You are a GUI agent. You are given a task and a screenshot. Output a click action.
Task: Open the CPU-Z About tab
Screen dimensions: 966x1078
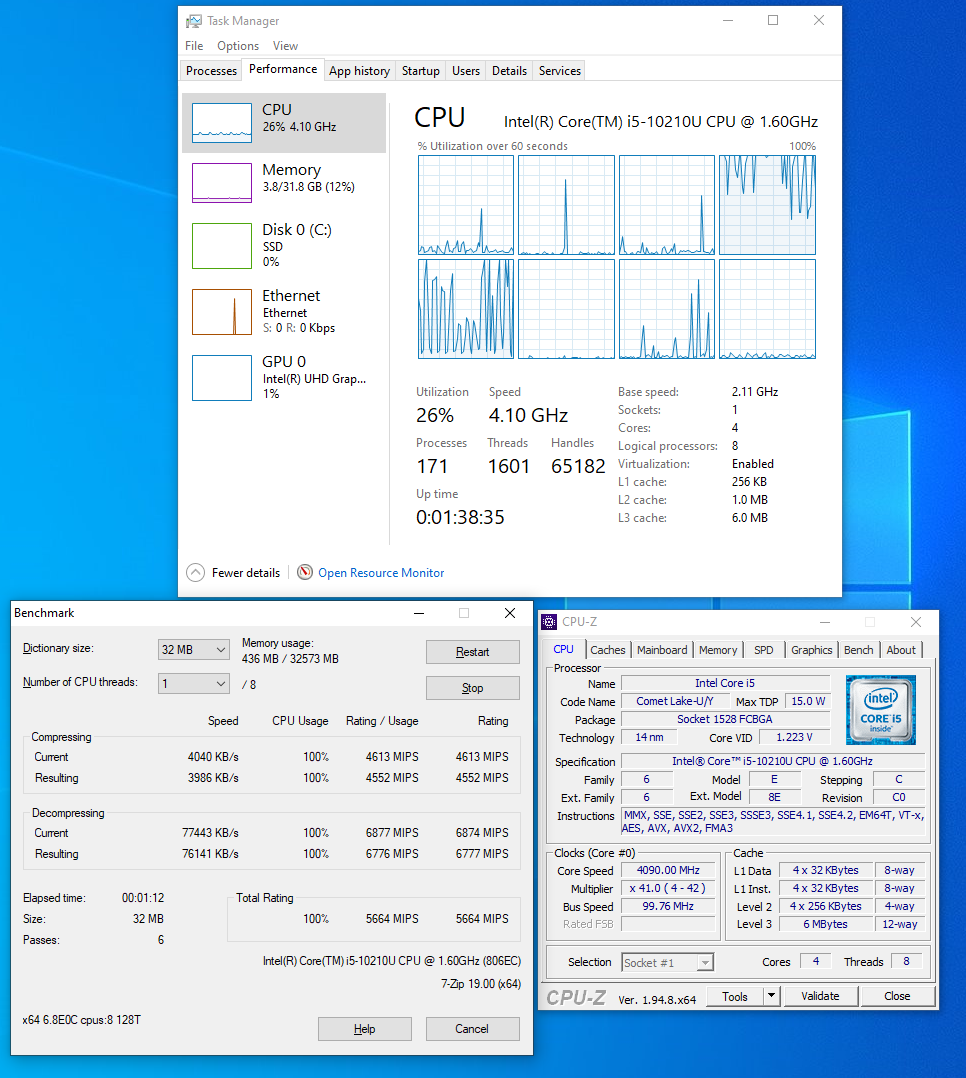[x=901, y=650]
